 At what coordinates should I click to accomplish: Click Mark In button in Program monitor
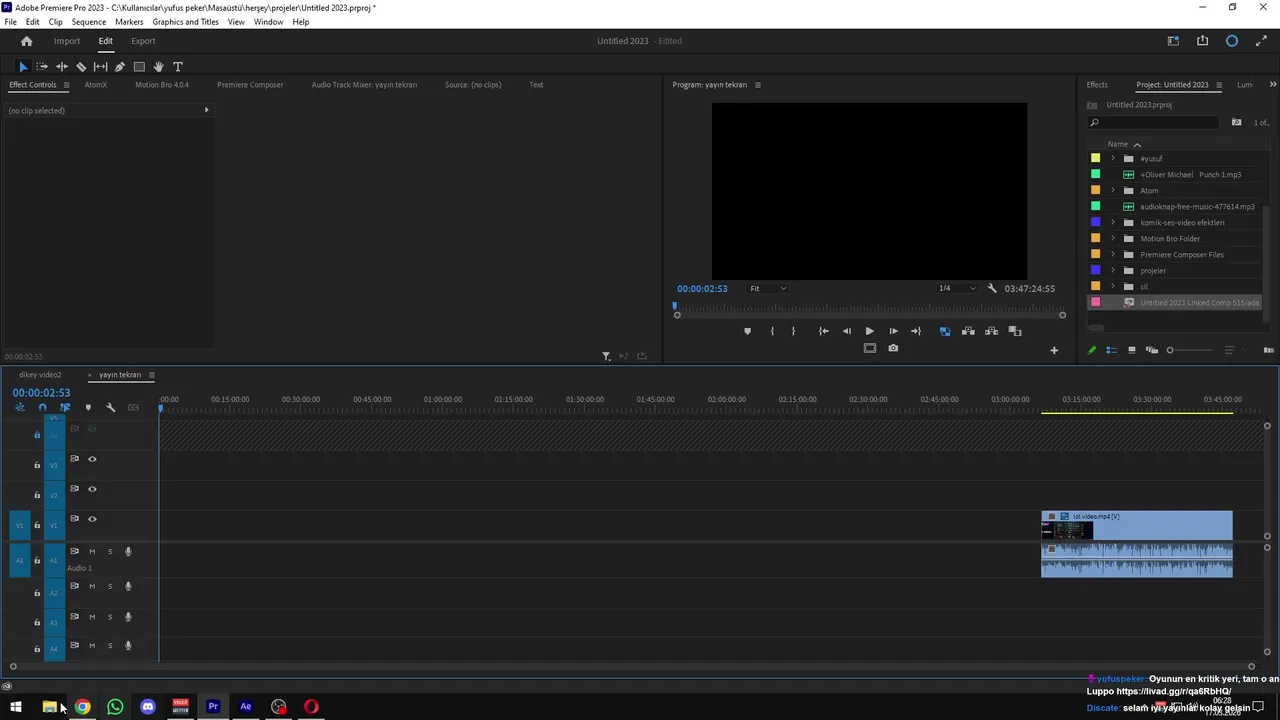coord(771,331)
